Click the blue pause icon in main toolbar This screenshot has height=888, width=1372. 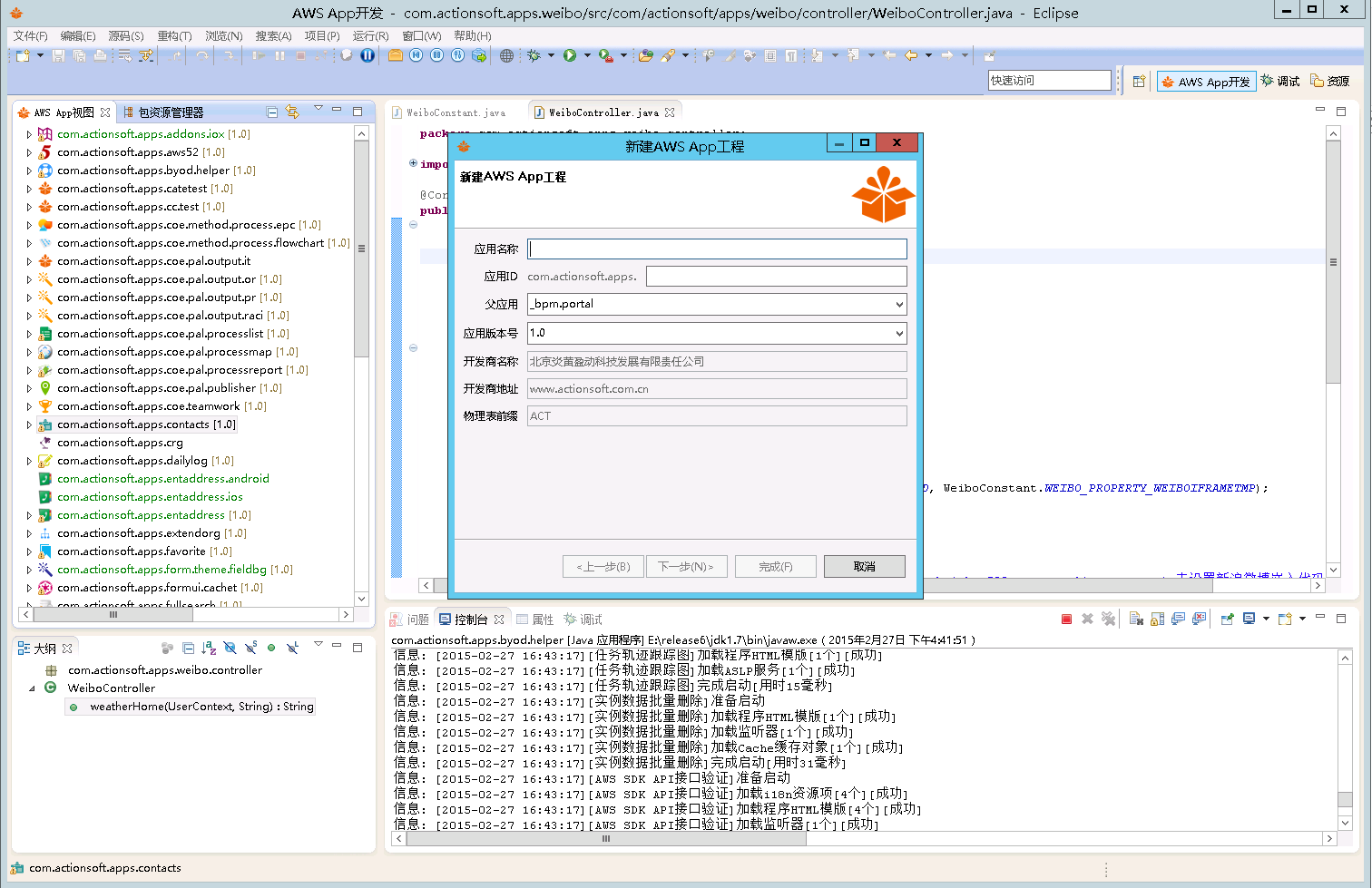[367, 56]
